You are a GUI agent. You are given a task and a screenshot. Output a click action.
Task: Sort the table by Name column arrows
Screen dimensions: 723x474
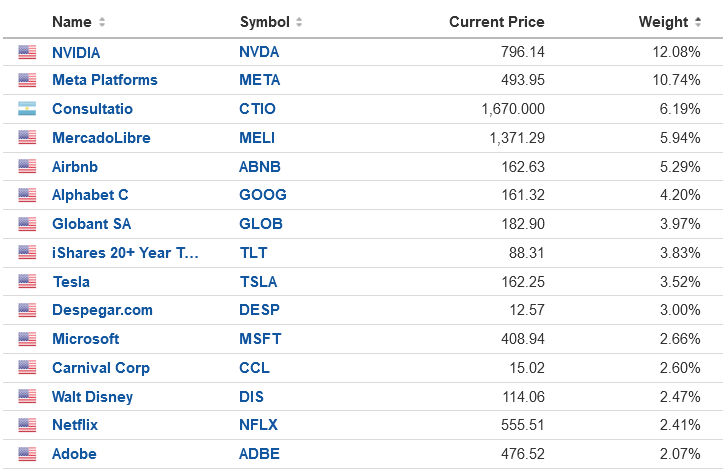tap(102, 22)
